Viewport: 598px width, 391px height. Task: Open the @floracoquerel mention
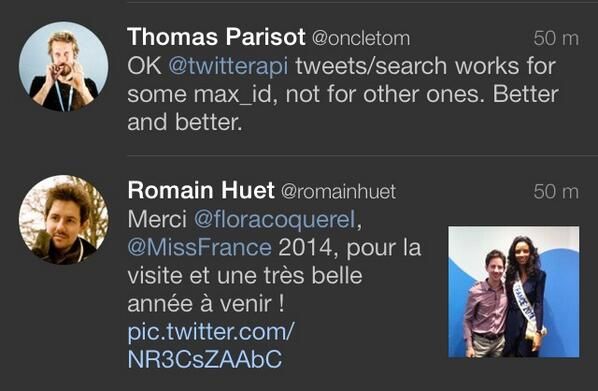[x=275, y=219]
